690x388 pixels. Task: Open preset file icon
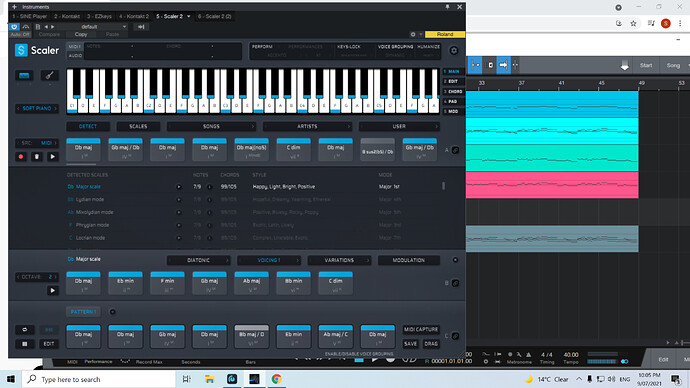point(38,27)
